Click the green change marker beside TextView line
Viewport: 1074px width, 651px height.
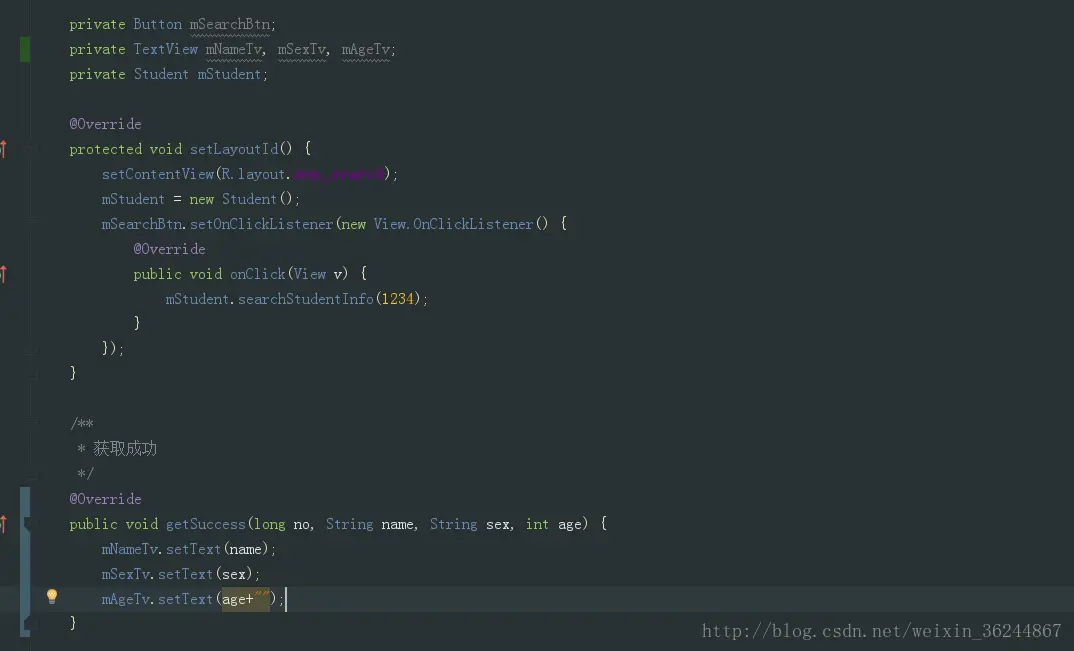click(25, 49)
